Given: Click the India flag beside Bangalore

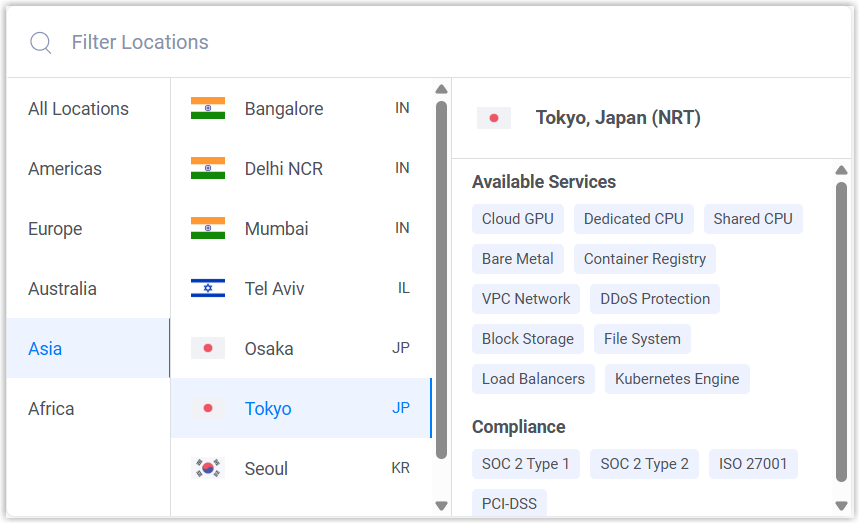Looking at the screenshot, I should coord(208,108).
